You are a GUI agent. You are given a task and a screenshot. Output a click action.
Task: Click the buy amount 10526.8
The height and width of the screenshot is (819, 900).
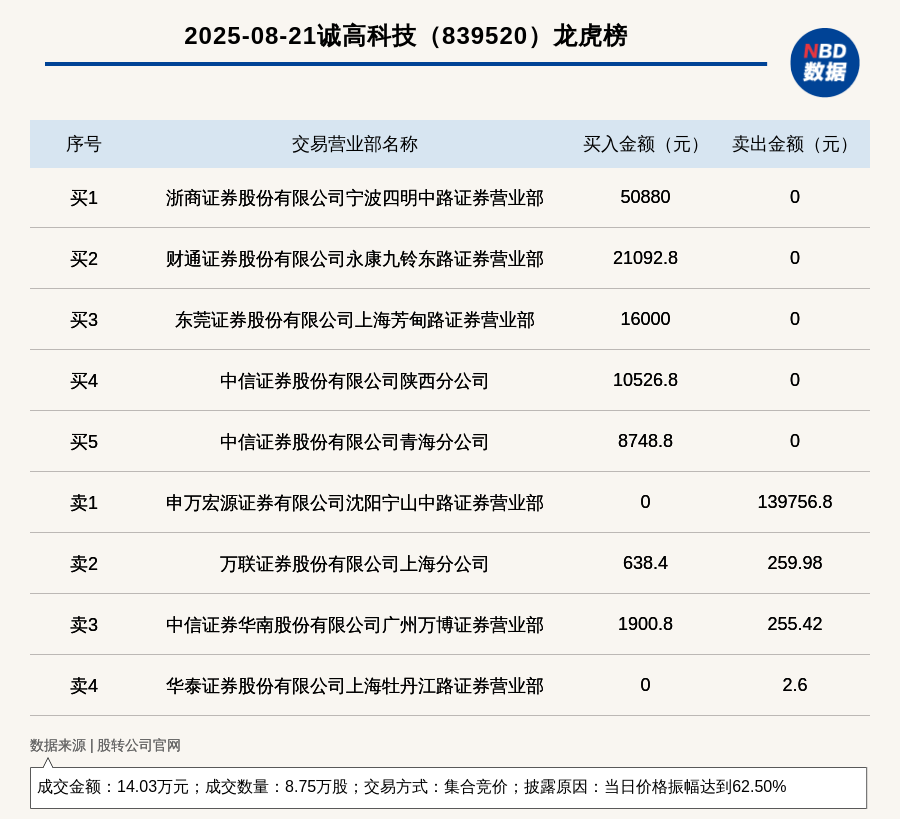click(645, 380)
